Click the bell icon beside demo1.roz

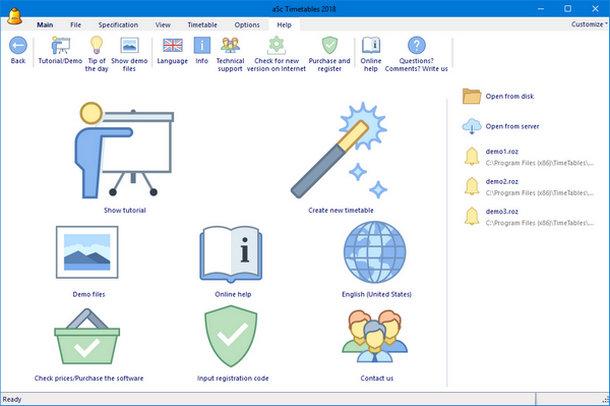tap(472, 156)
